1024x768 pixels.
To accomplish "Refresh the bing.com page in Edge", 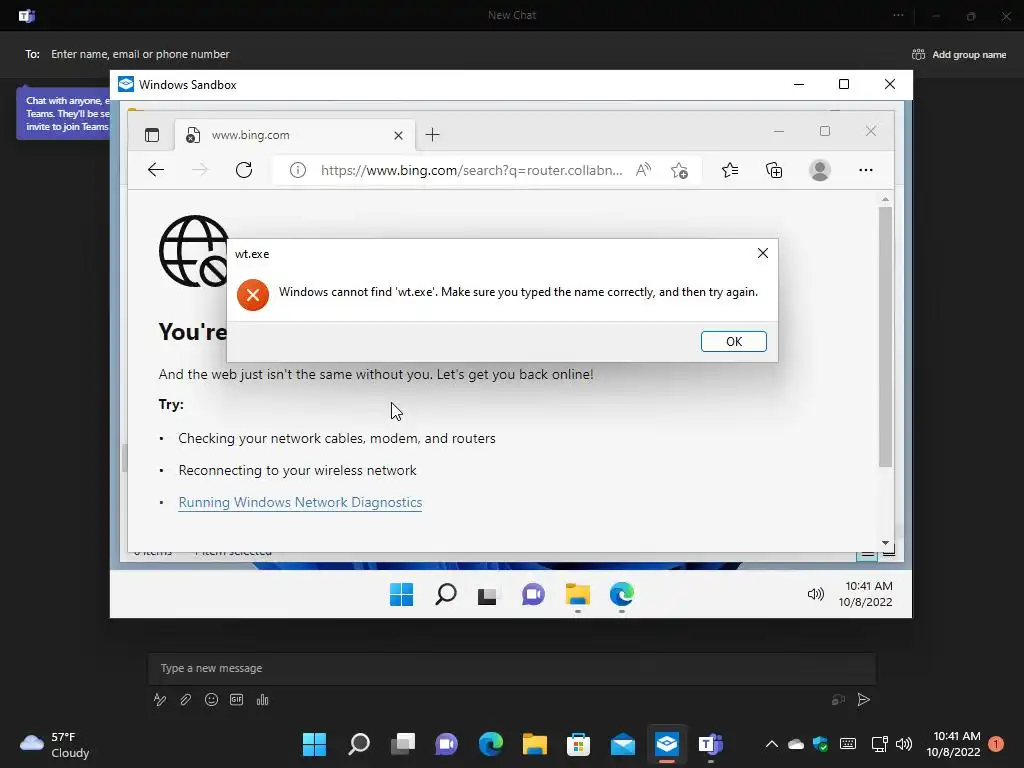I will (244, 170).
